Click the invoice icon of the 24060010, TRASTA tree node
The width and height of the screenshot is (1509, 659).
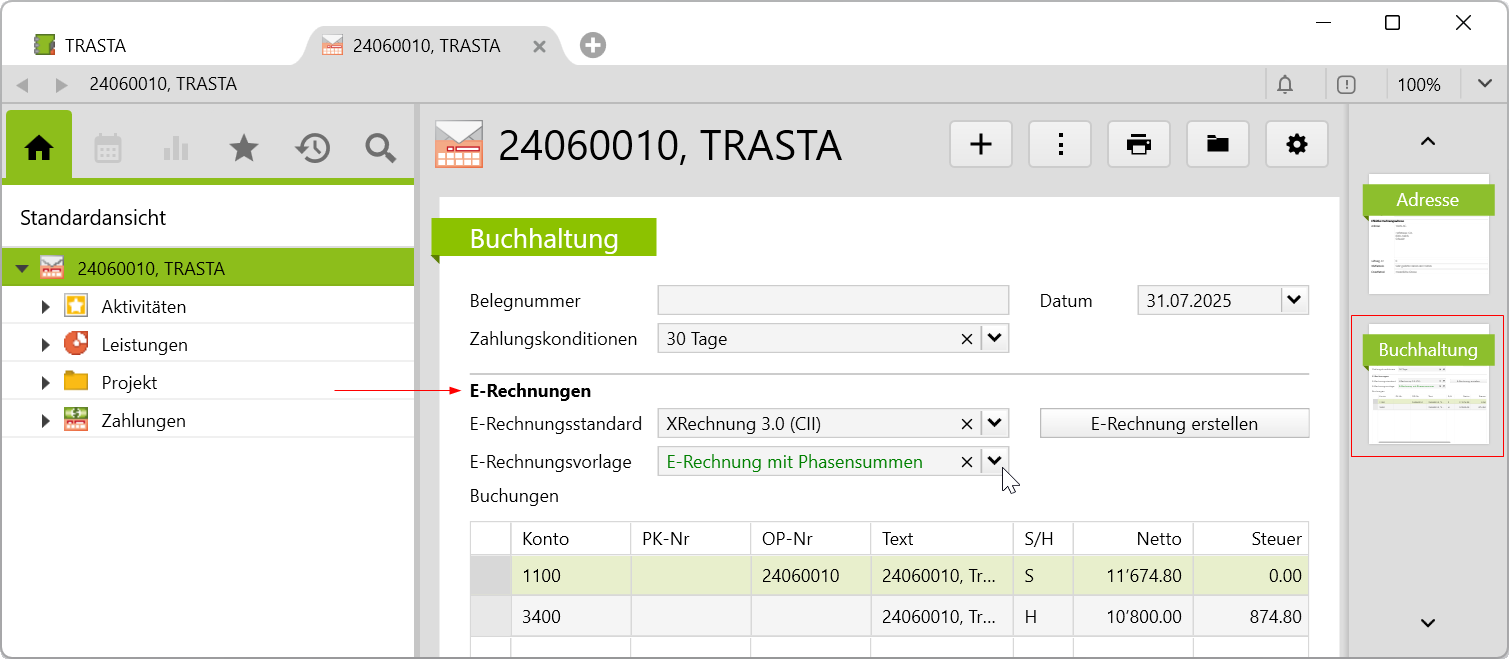point(52,268)
